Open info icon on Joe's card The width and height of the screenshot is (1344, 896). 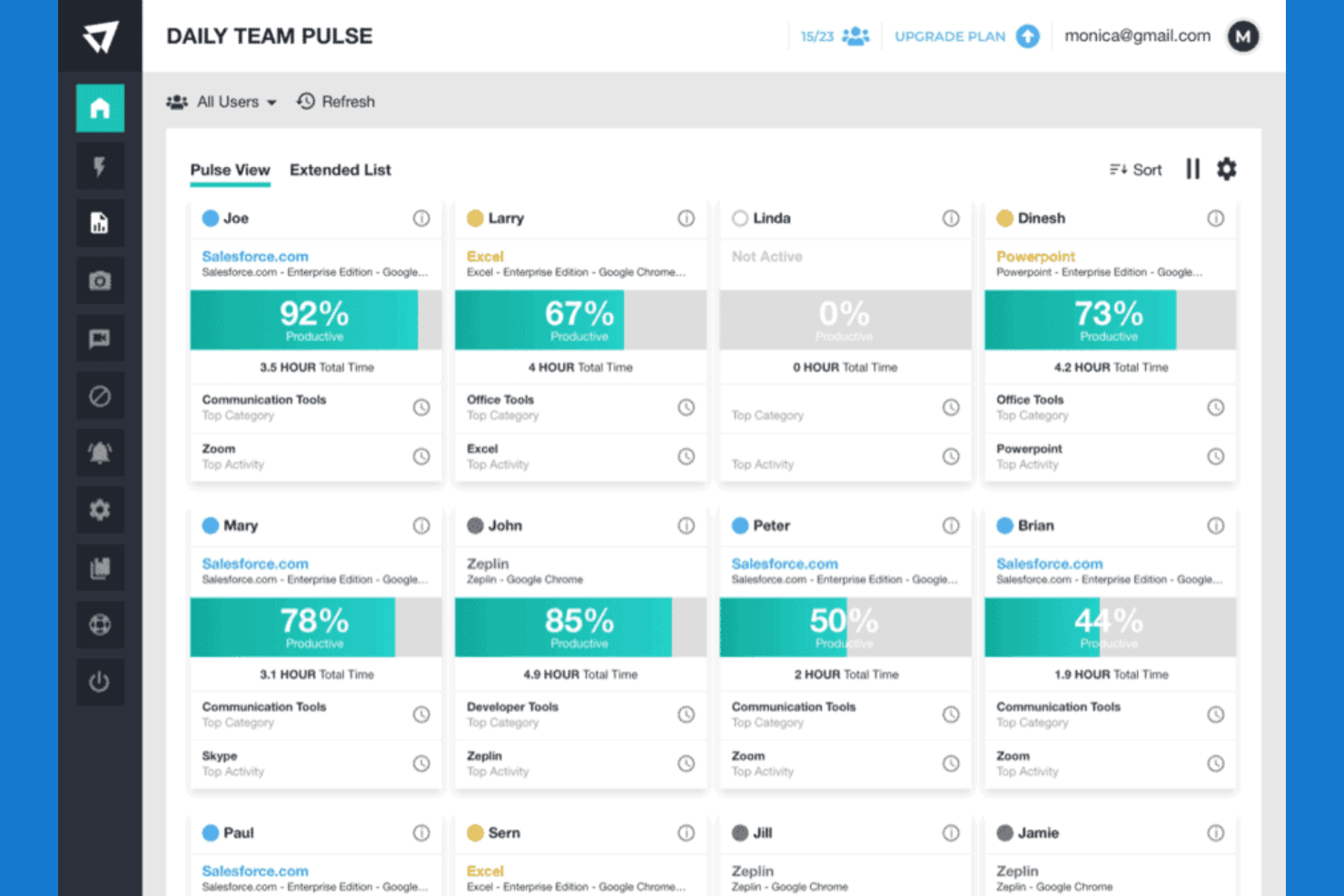pyautogui.click(x=421, y=218)
